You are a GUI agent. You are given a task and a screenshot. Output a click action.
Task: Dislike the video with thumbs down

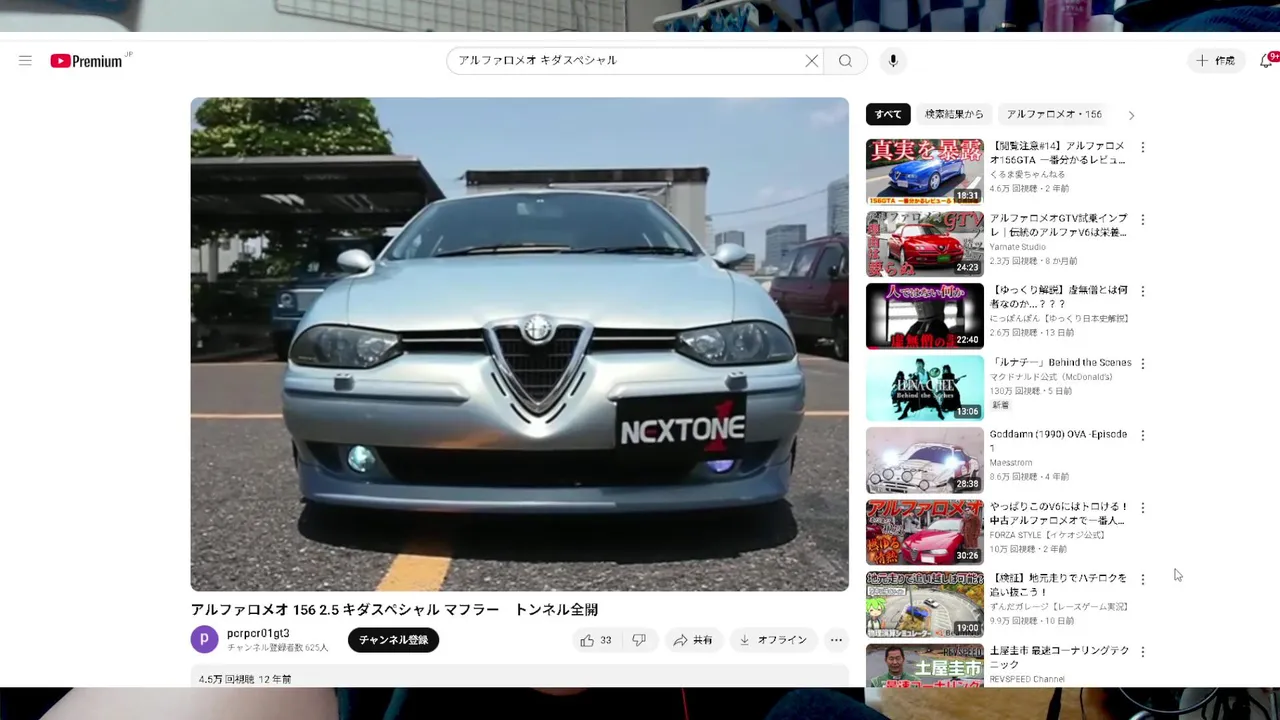[x=640, y=640]
